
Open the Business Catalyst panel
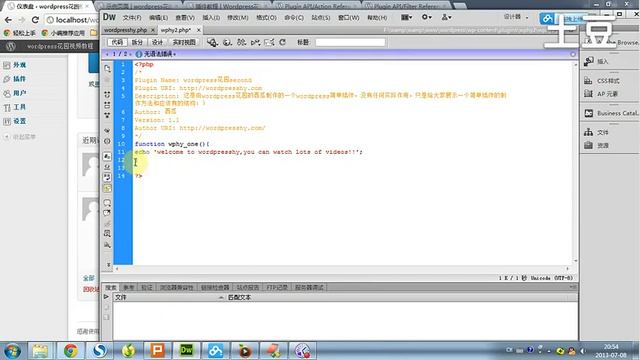[611, 113]
